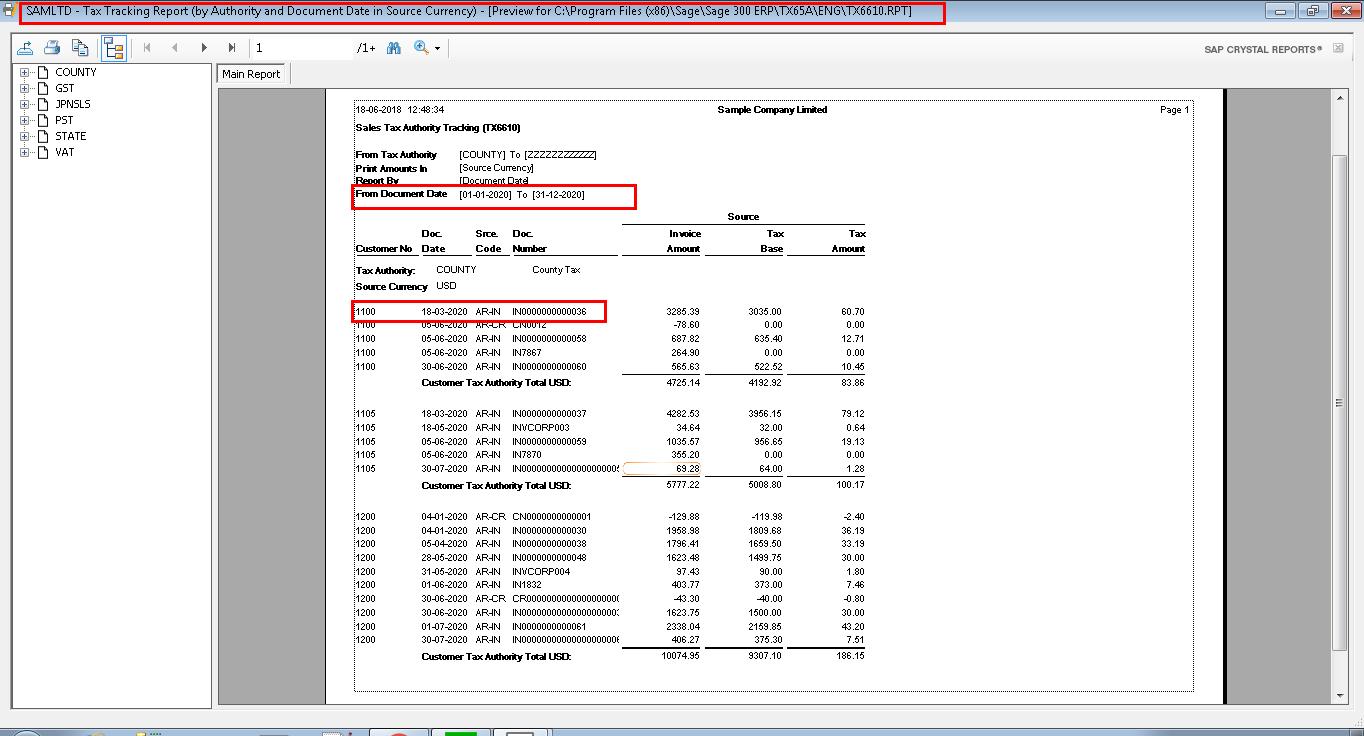Click tax base total 9307.10
The image size is (1364, 736).
765,657
